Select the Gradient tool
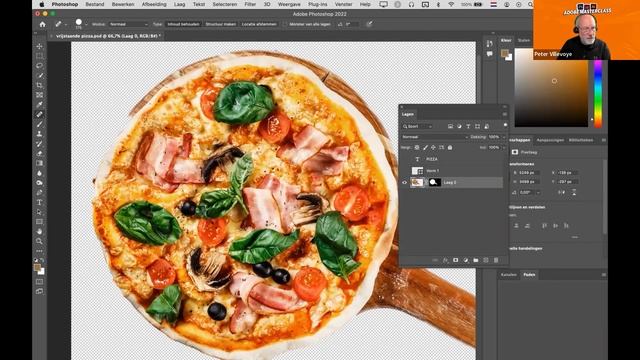This screenshot has height=360, width=640. 40,163
